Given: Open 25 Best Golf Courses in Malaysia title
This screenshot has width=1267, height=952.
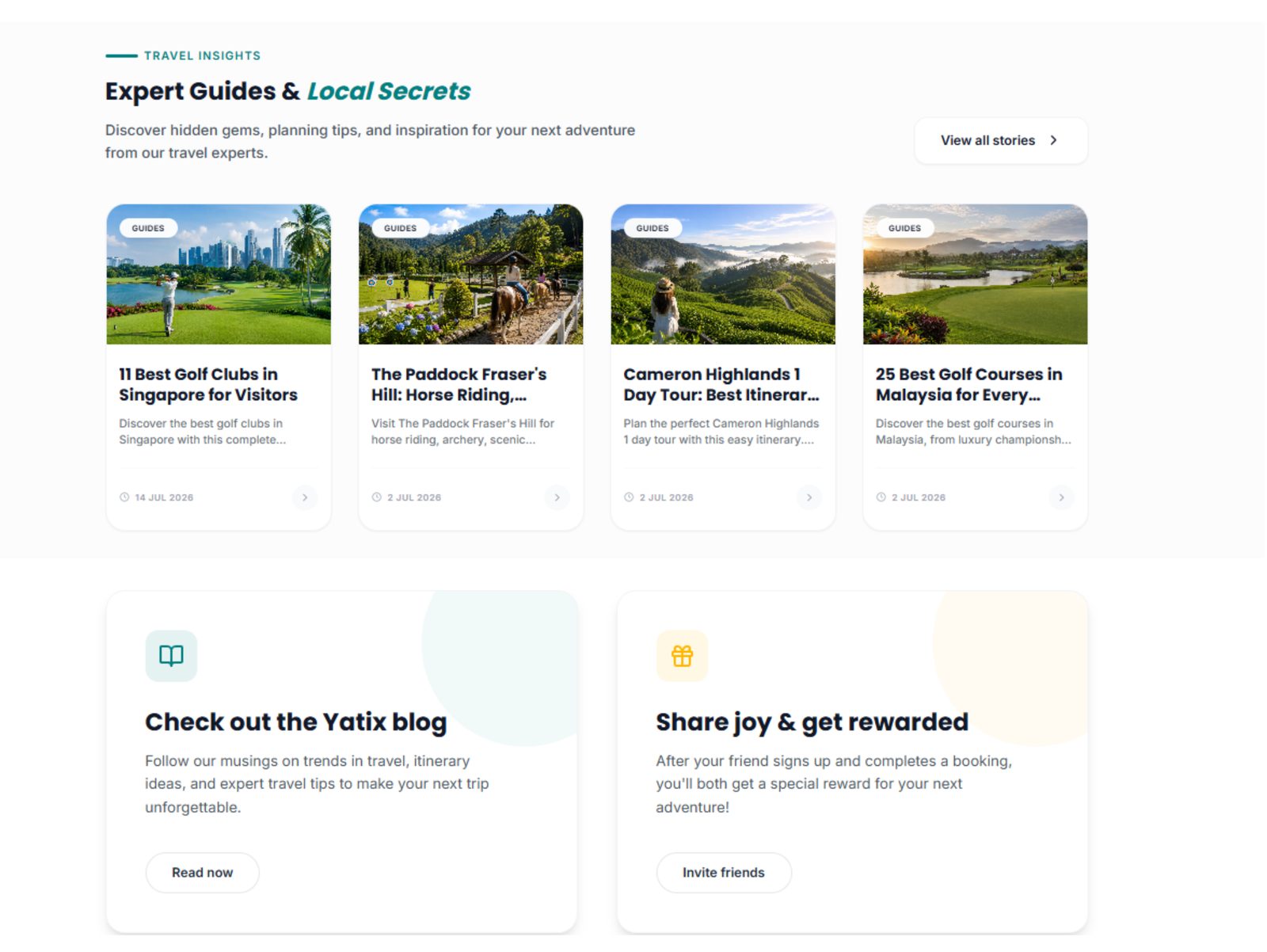Looking at the screenshot, I should coord(969,385).
